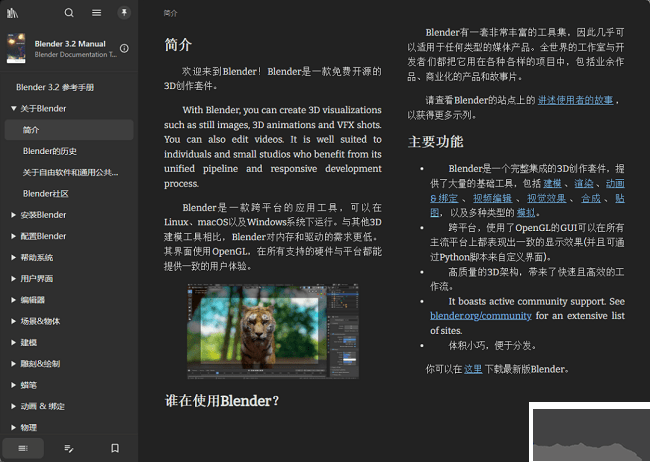Click the book info icon

point(124,48)
